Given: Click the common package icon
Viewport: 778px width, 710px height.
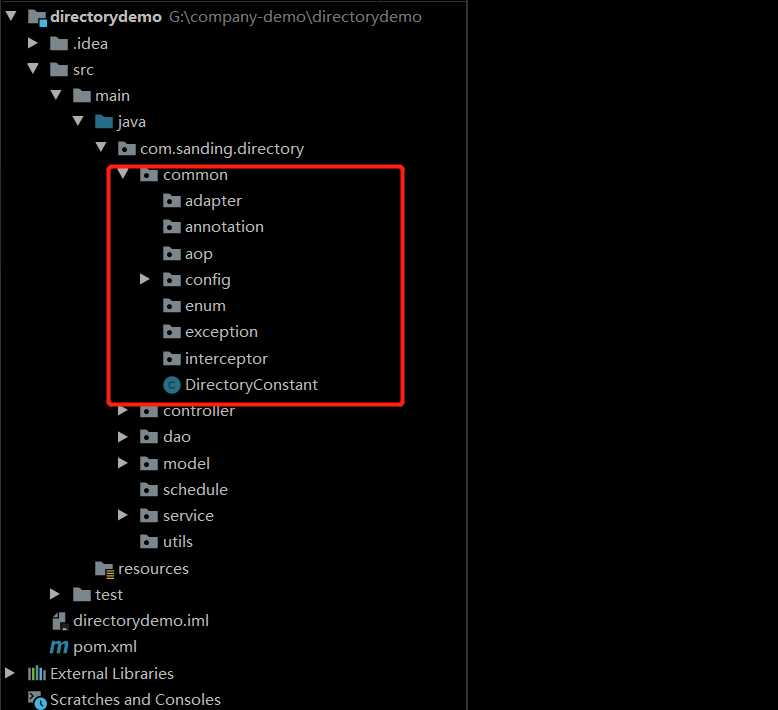Looking at the screenshot, I should click(149, 175).
